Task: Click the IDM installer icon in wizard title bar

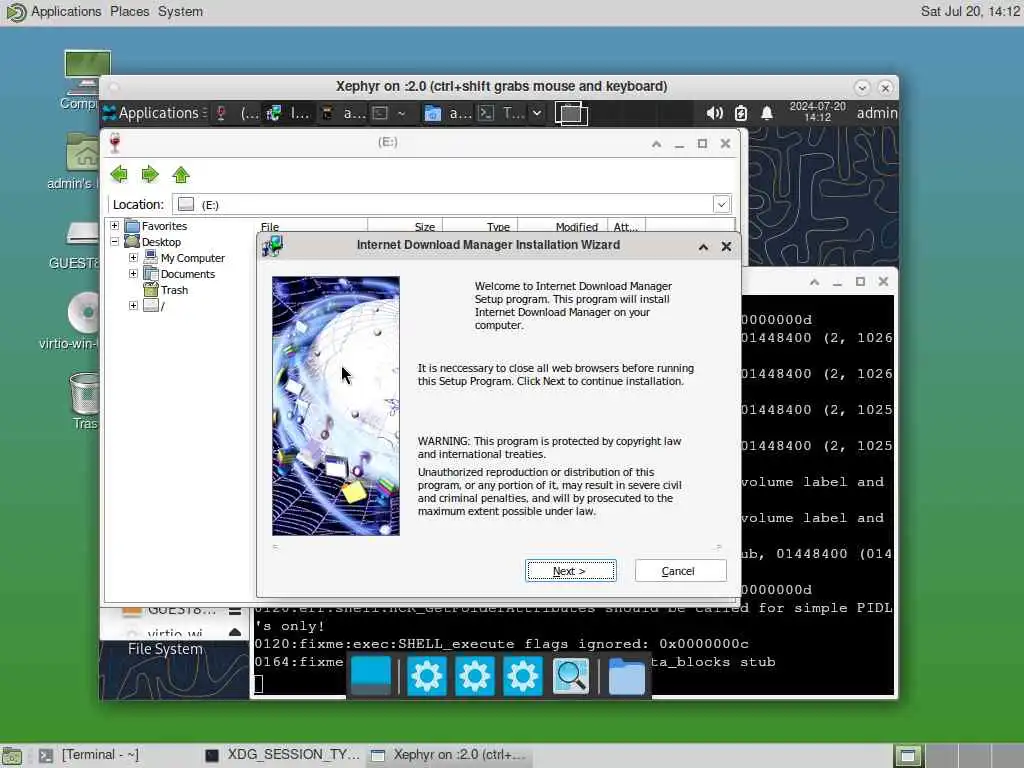Action: tap(272, 246)
